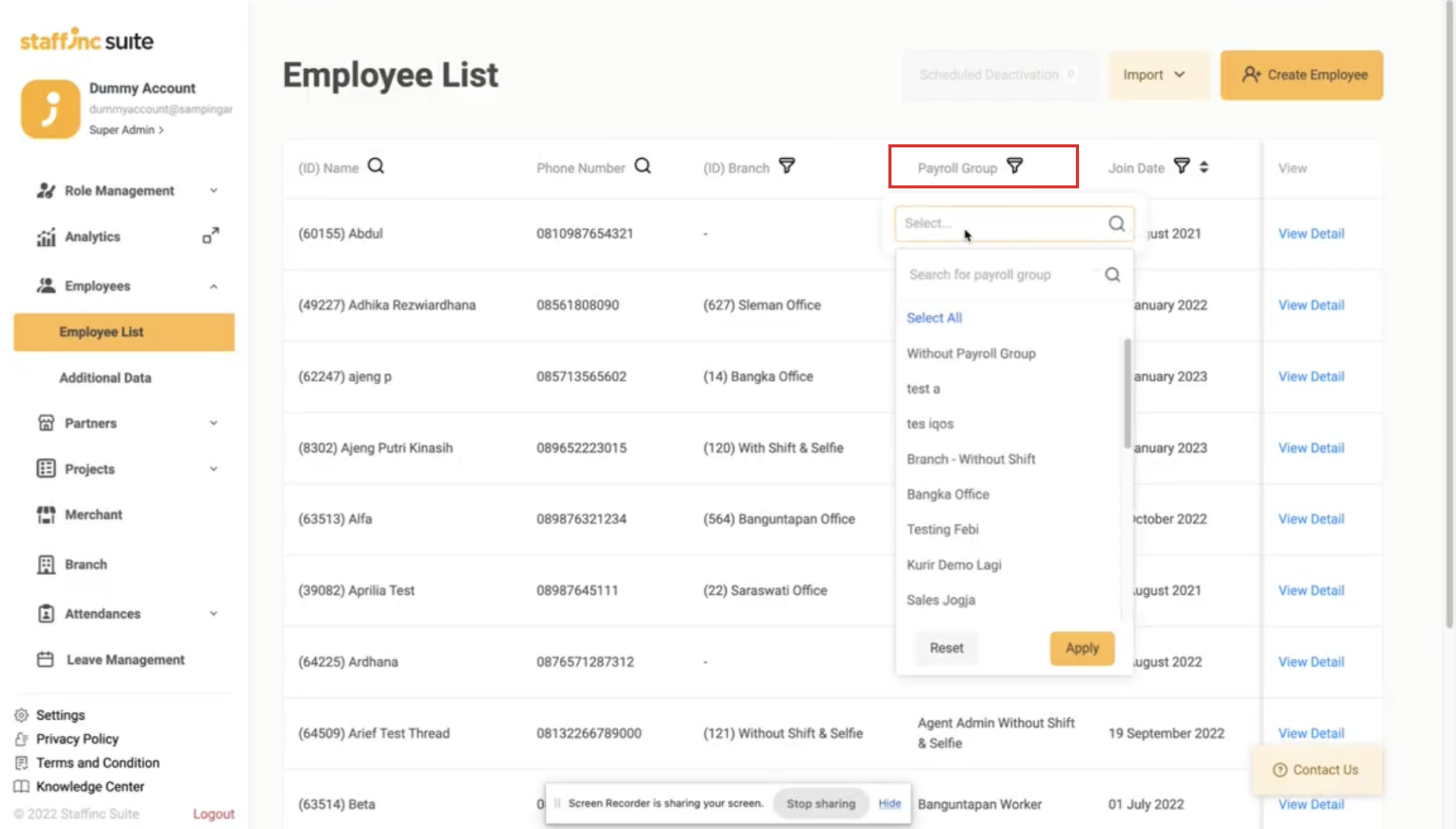Click the Dummy Account avatar icon

50,108
